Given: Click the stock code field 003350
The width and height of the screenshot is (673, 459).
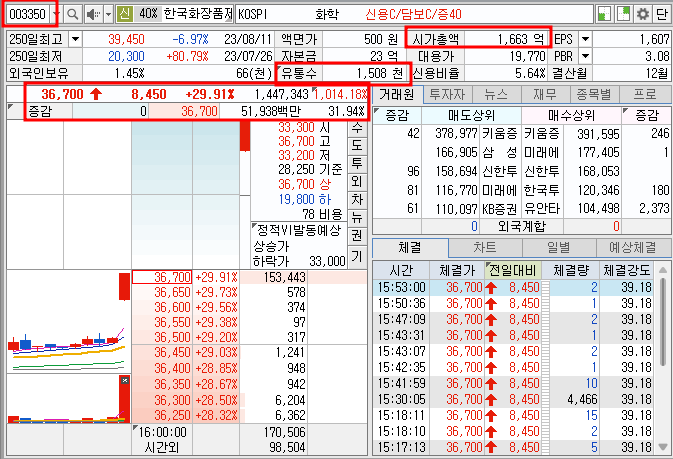Looking at the screenshot, I should (28, 15).
